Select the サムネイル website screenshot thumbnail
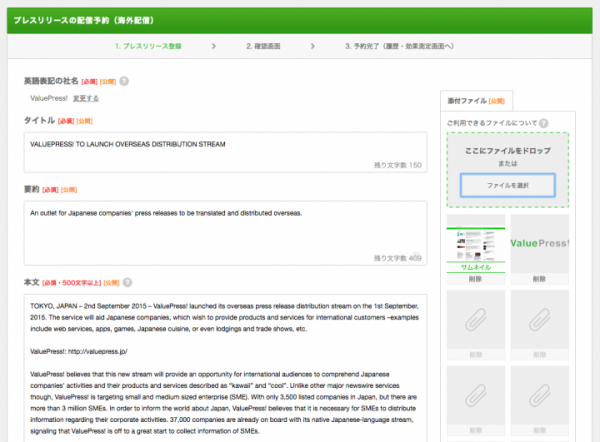600x442 pixels. coord(476,243)
